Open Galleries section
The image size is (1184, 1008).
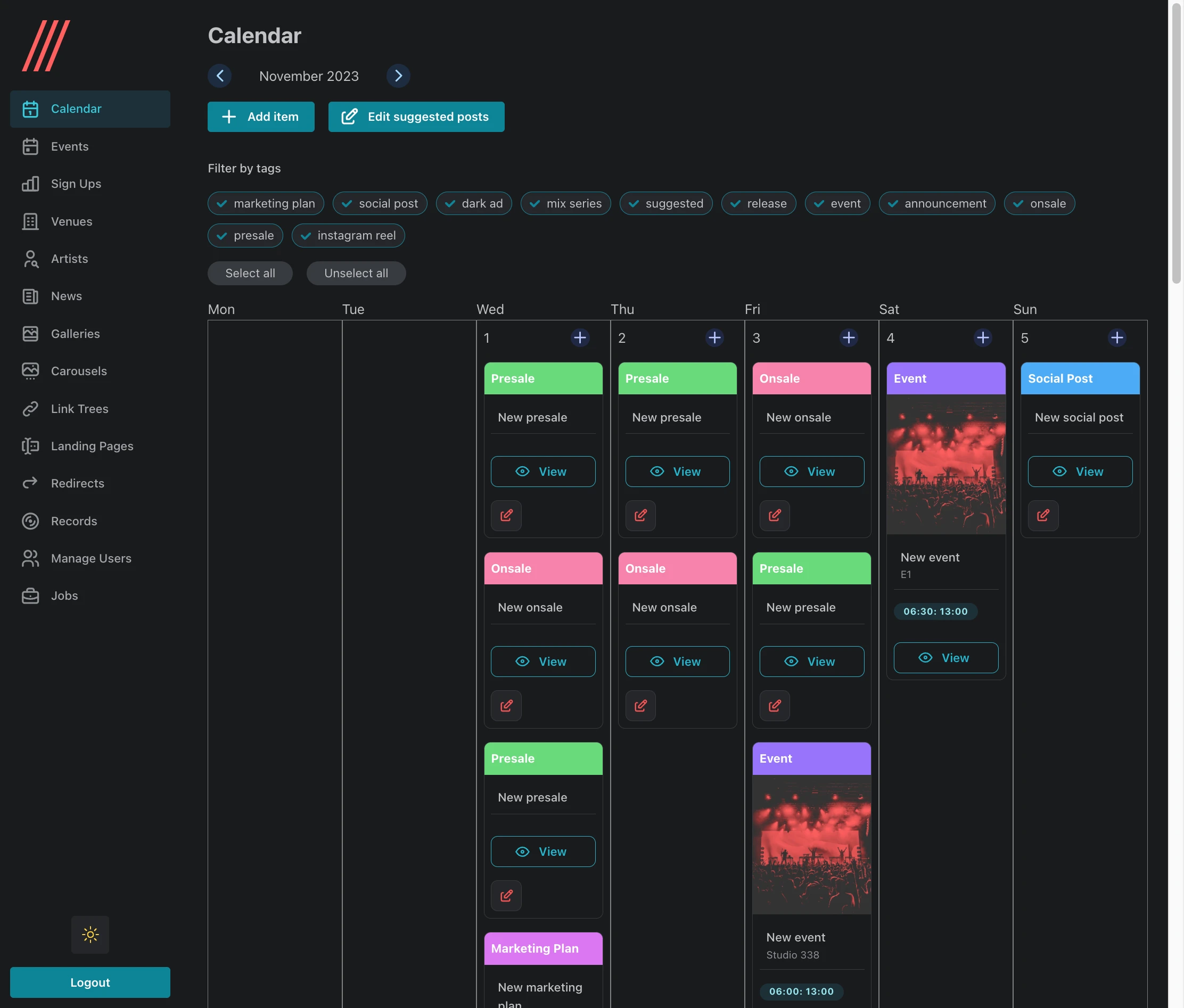tap(90, 334)
